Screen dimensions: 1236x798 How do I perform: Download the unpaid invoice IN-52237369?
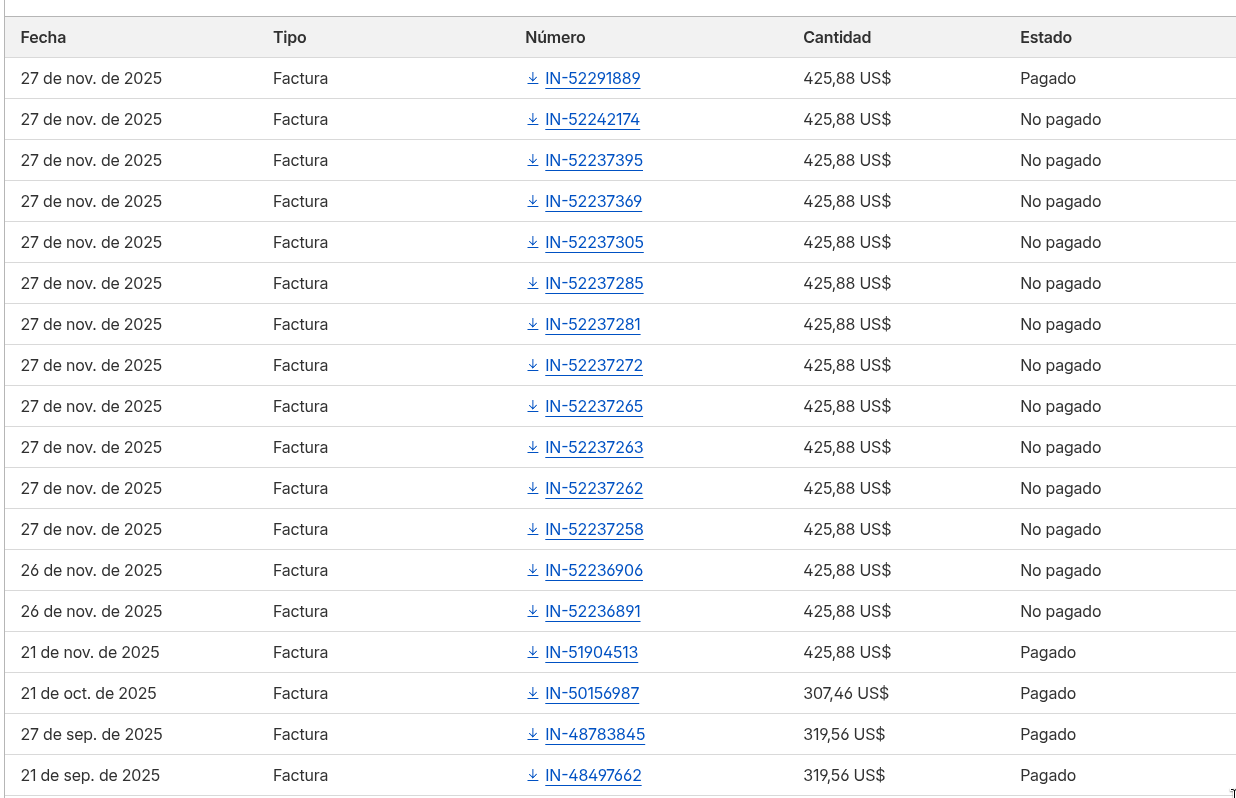coord(531,201)
